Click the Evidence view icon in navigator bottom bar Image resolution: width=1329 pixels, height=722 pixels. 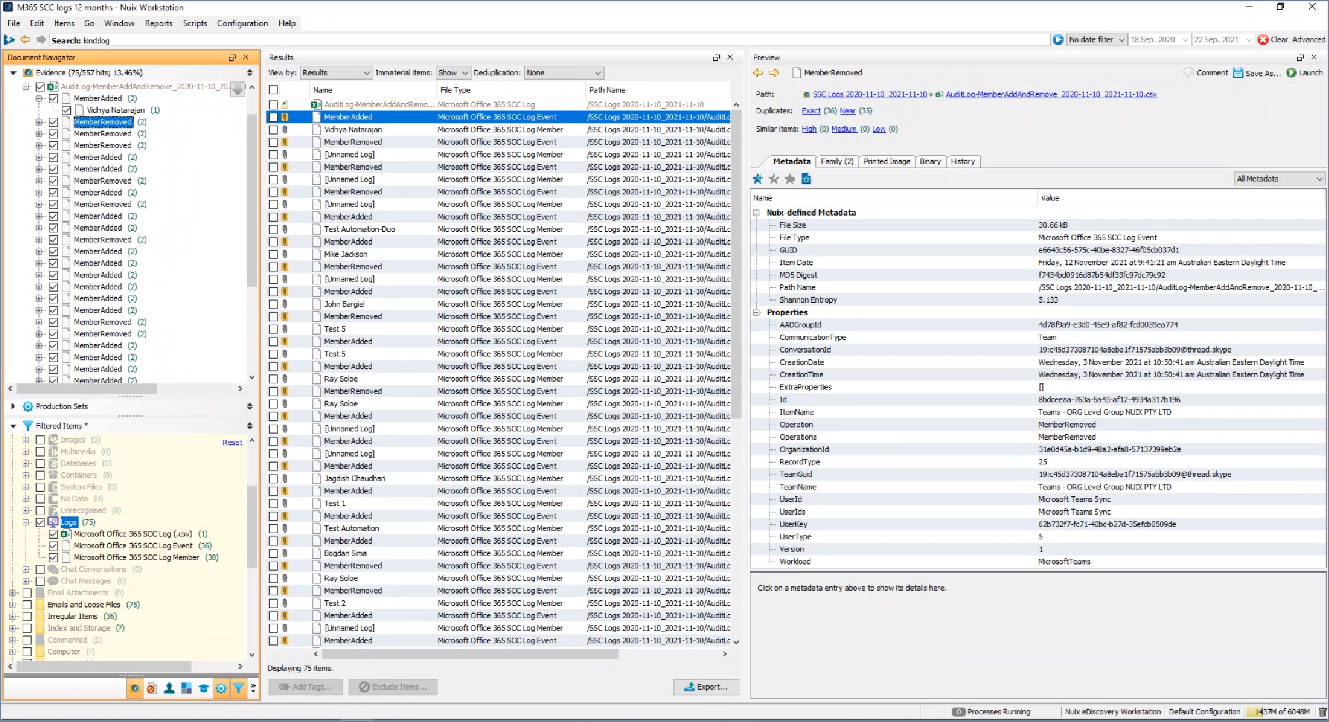(136, 688)
